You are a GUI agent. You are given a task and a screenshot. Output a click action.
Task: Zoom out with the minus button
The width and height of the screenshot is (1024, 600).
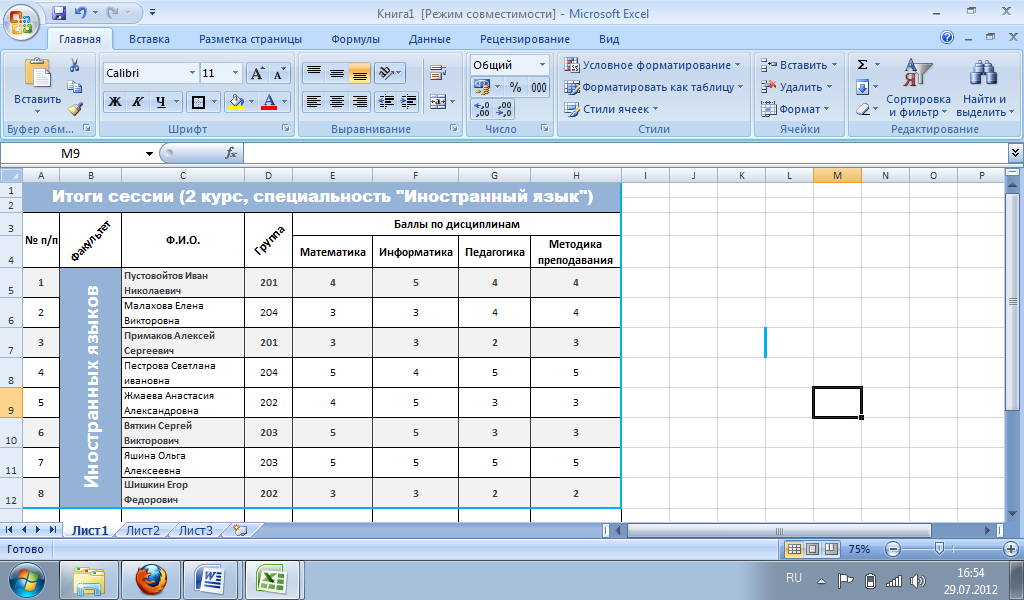coord(894,549)
